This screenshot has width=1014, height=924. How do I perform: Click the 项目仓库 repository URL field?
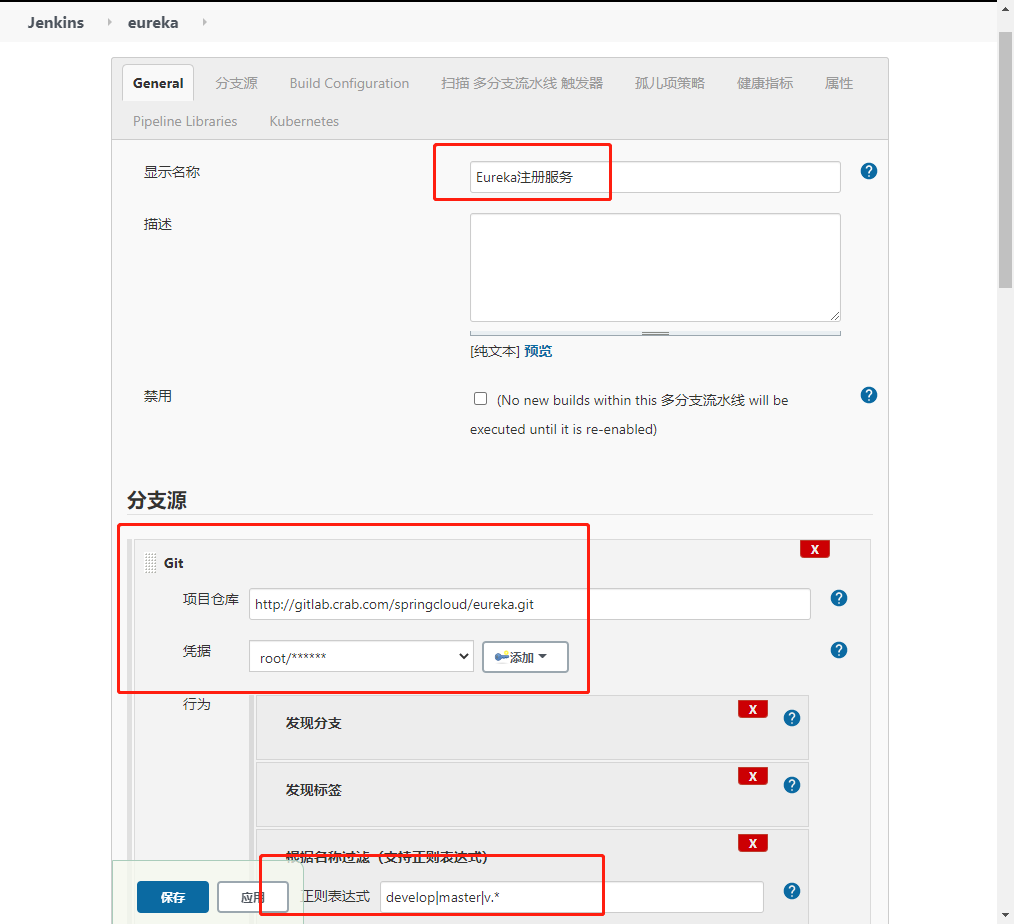click(530, 604)
